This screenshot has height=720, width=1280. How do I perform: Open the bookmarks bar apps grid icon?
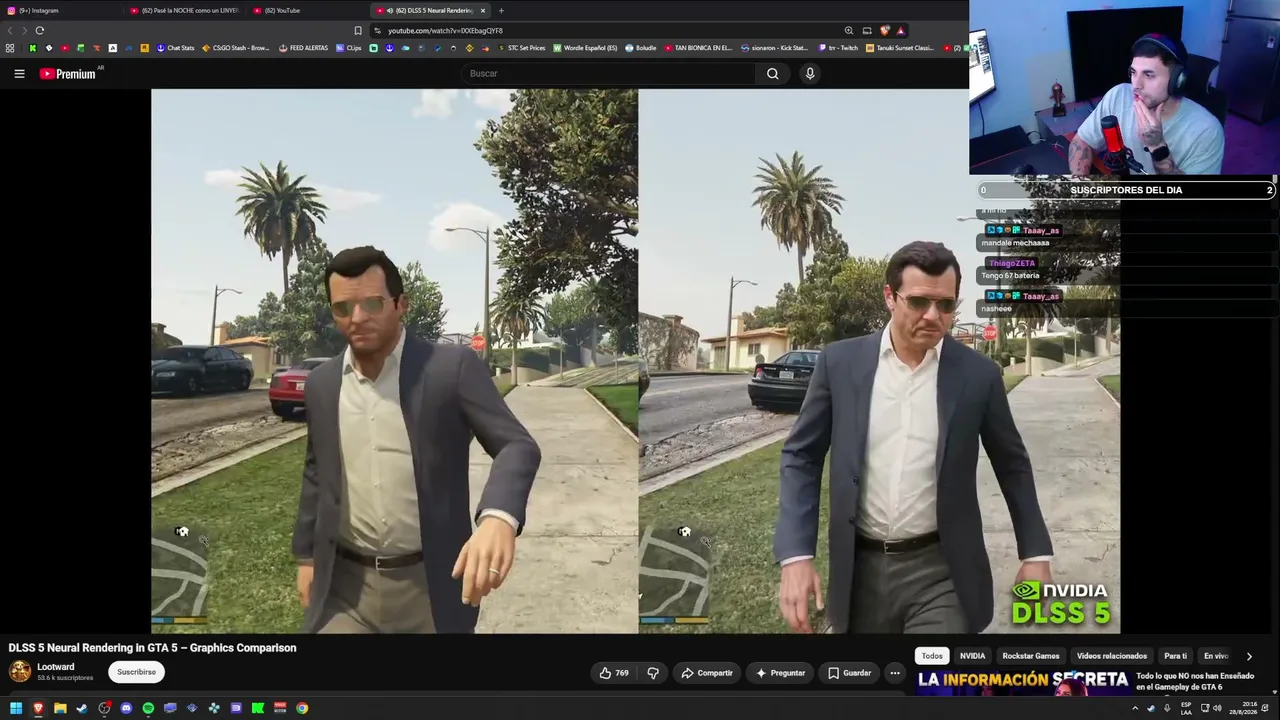point(10,48)
